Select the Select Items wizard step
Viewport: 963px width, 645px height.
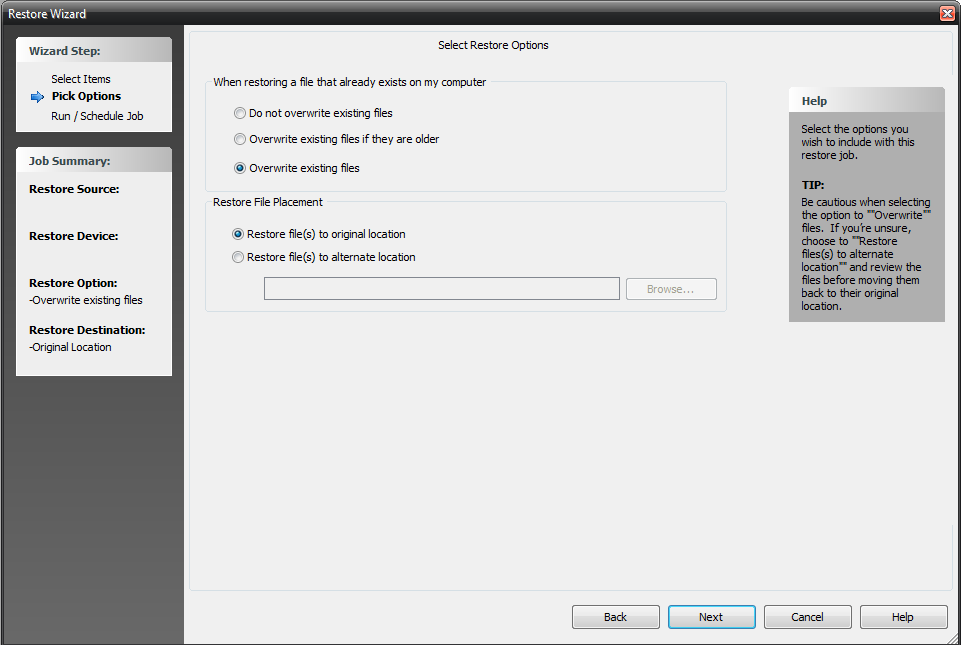point(80,78)
